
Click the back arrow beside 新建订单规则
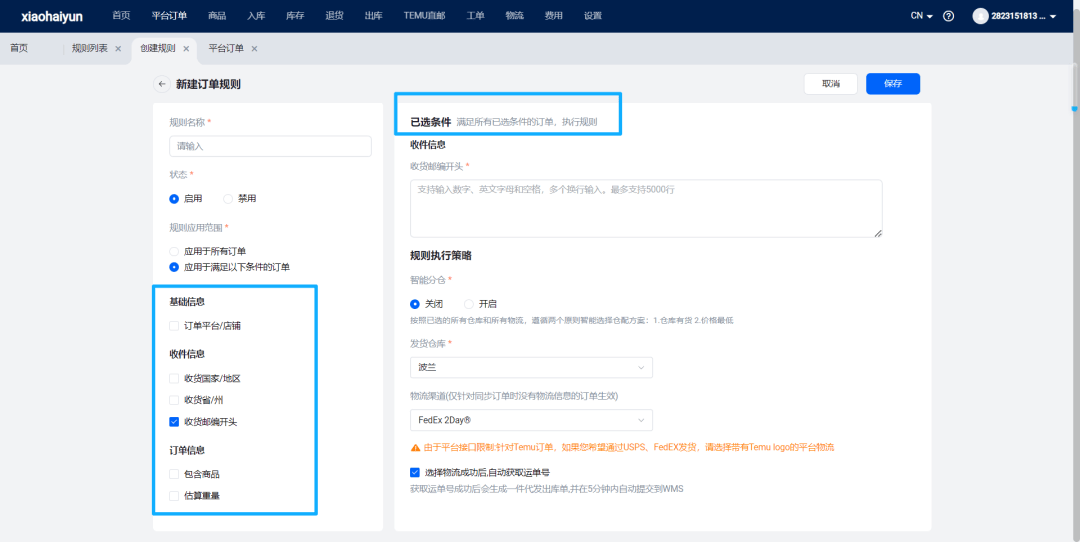tap(162, 84)
